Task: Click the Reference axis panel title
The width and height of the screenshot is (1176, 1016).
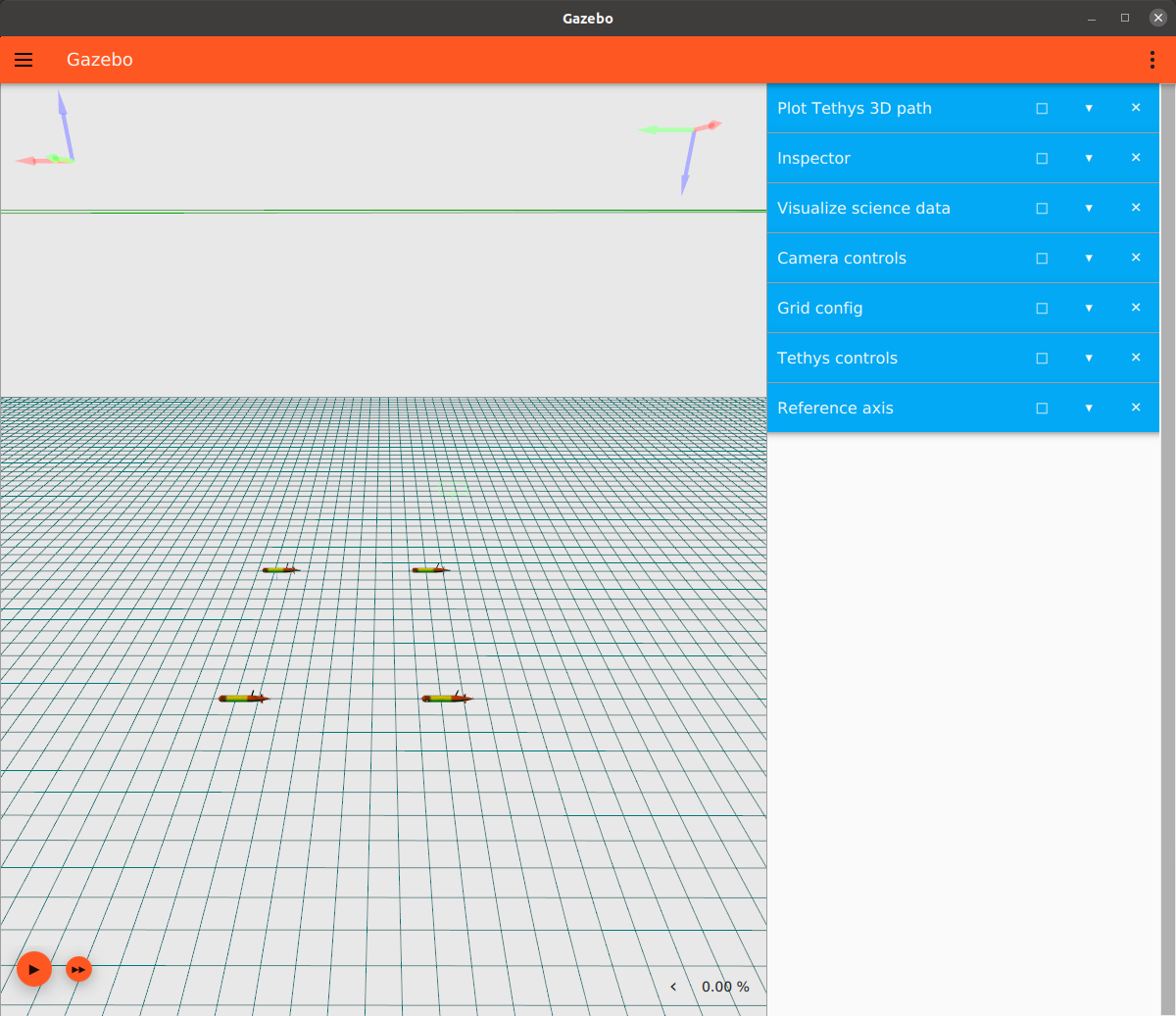Action: (x=835, y=408)
